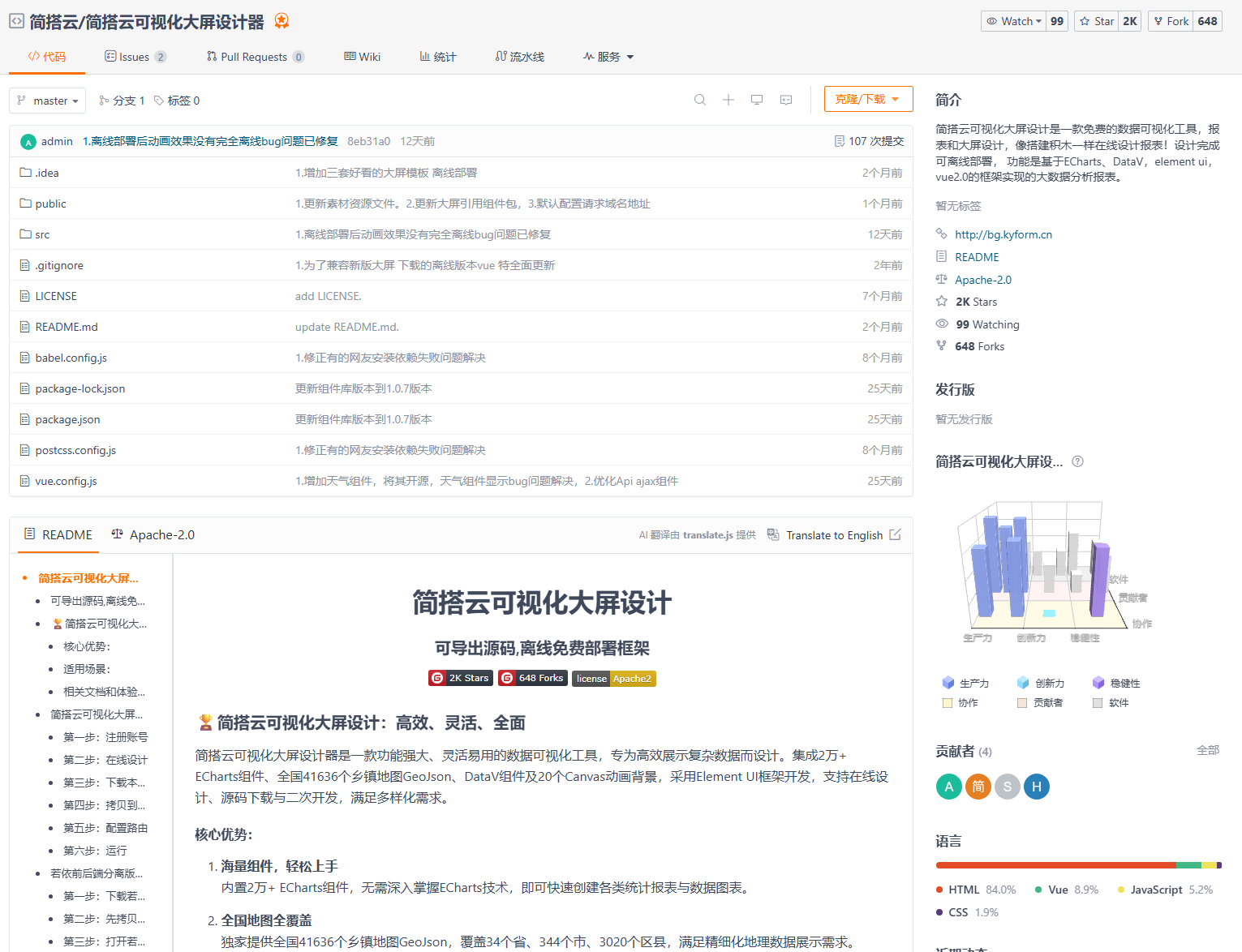This screenshot has height=952, width=1242.
Task: Open the README.md file
Action: tap(67, 327)
